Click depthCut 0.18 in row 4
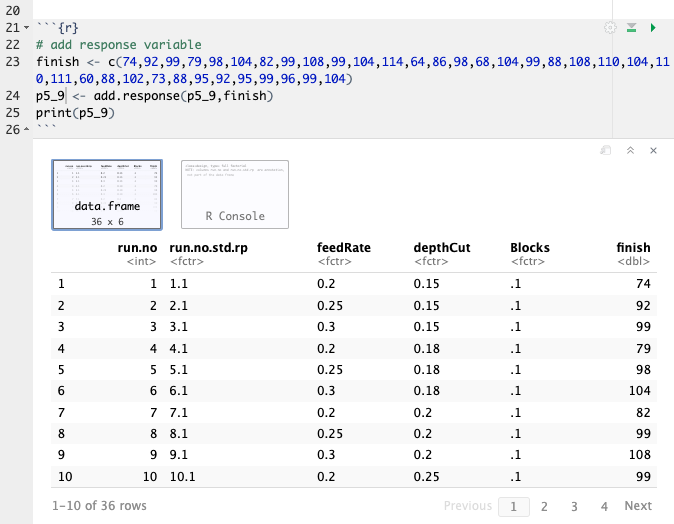The width and height of the screenshot is (674, 524). [x=426, y=349]
